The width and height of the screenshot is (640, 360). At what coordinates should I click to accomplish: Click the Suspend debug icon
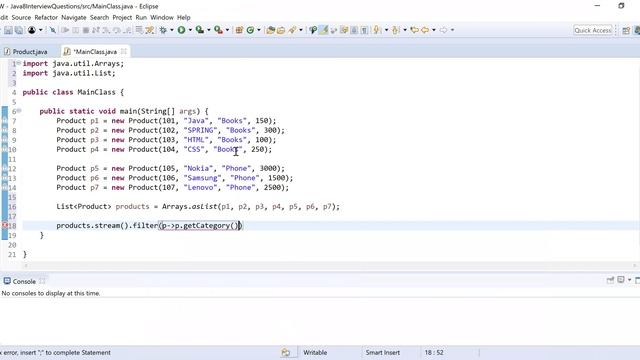click(x=76, y=30)
